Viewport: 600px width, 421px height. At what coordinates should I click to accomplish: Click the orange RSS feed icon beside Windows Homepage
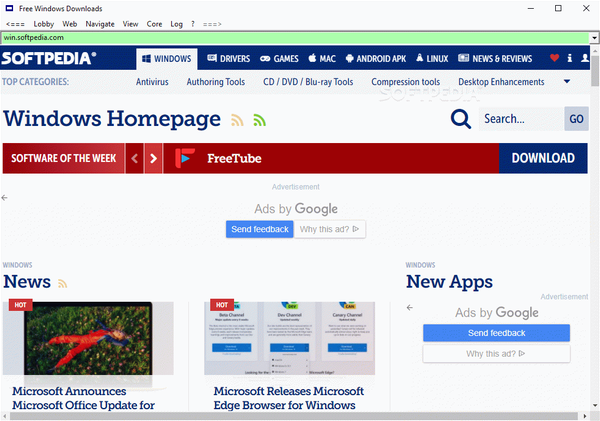(237, 121)
